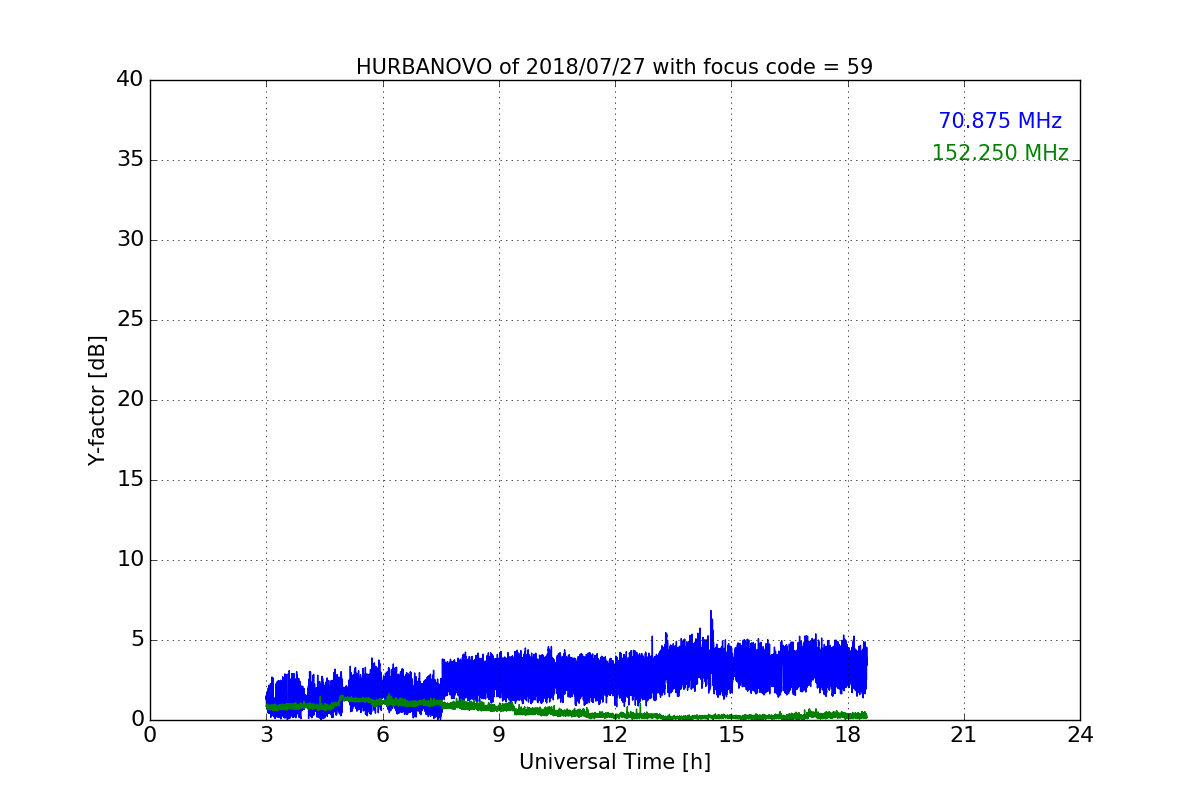The height and width of the screenshot is (800, 1200).
Task: Click the green trace bump near 5 hours
Action: pyautogui.click(x=343, y=698)
